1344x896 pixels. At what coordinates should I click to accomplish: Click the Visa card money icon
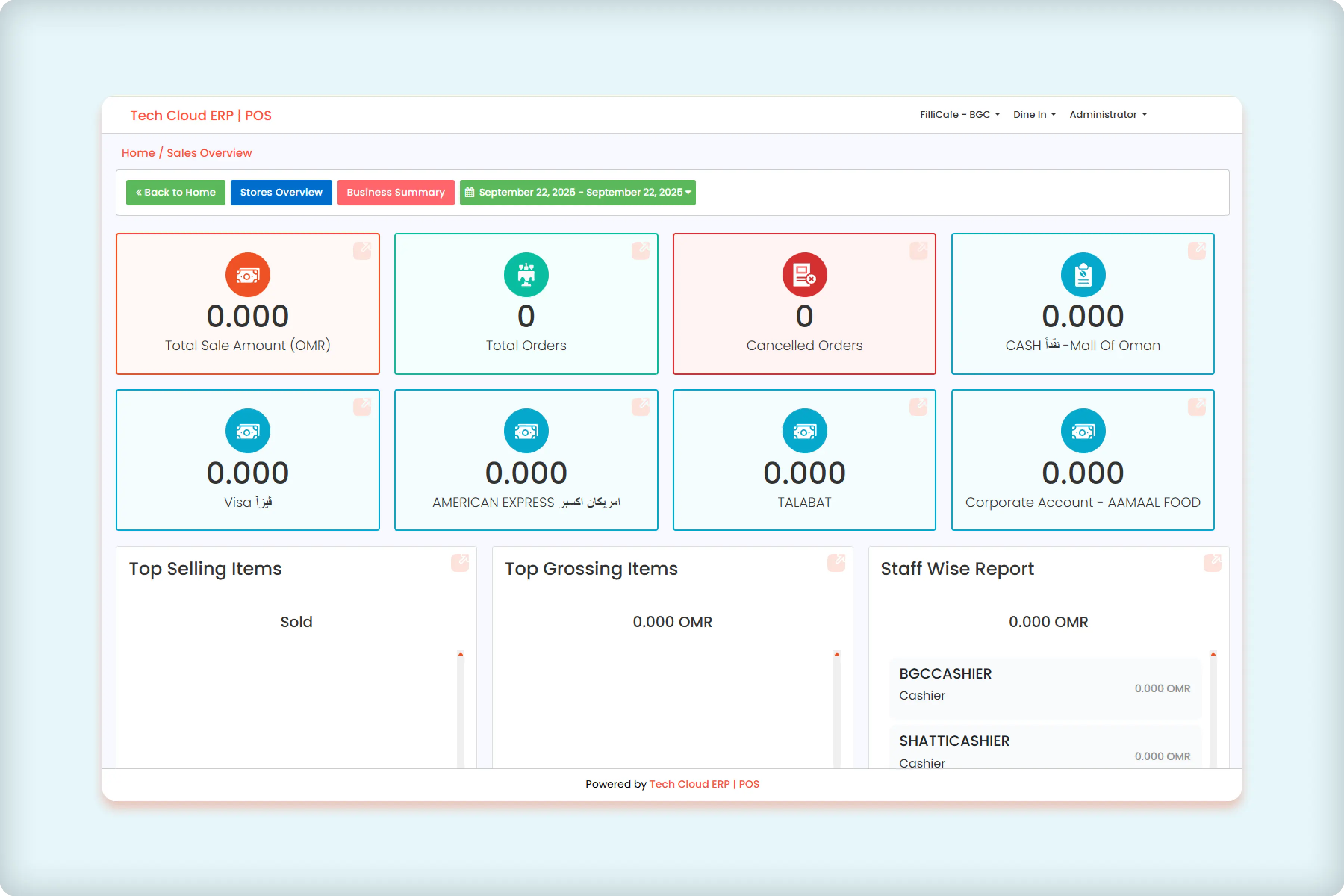pos(248,431)
